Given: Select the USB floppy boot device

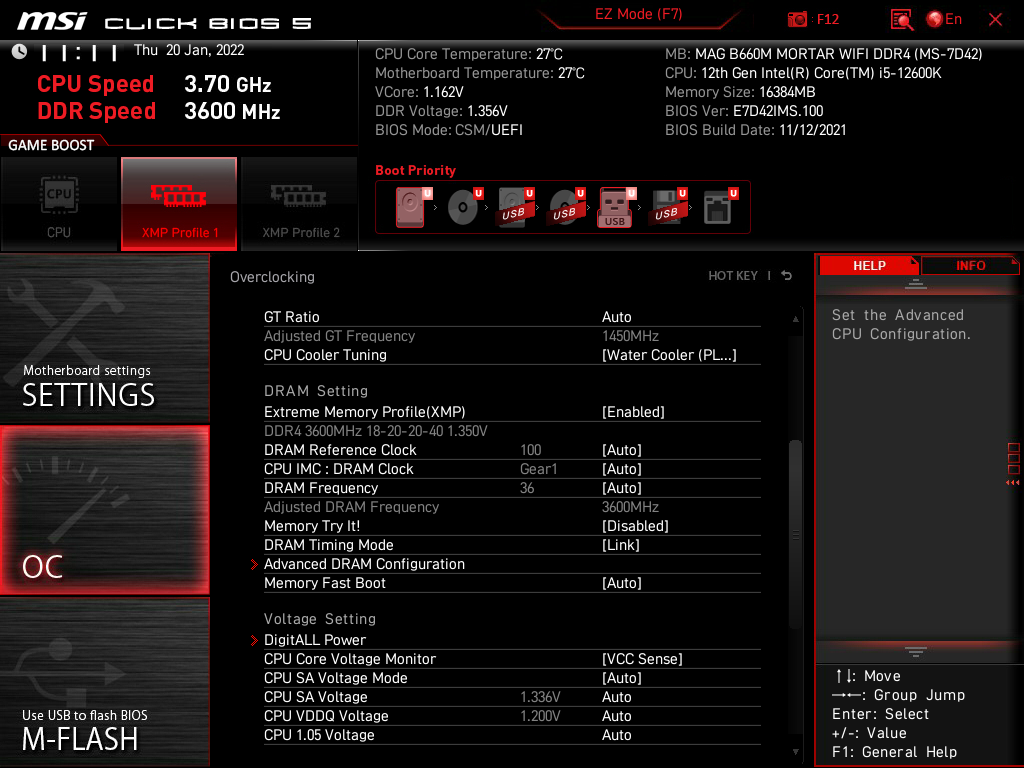Looking at the screenshot, I should pyautogui.click(x=667, y=207).
